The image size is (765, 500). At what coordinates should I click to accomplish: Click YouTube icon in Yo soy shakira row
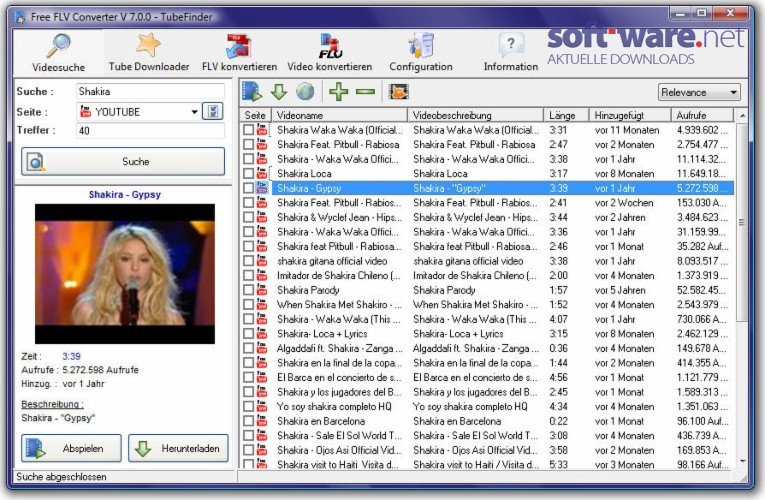point(262,406)
